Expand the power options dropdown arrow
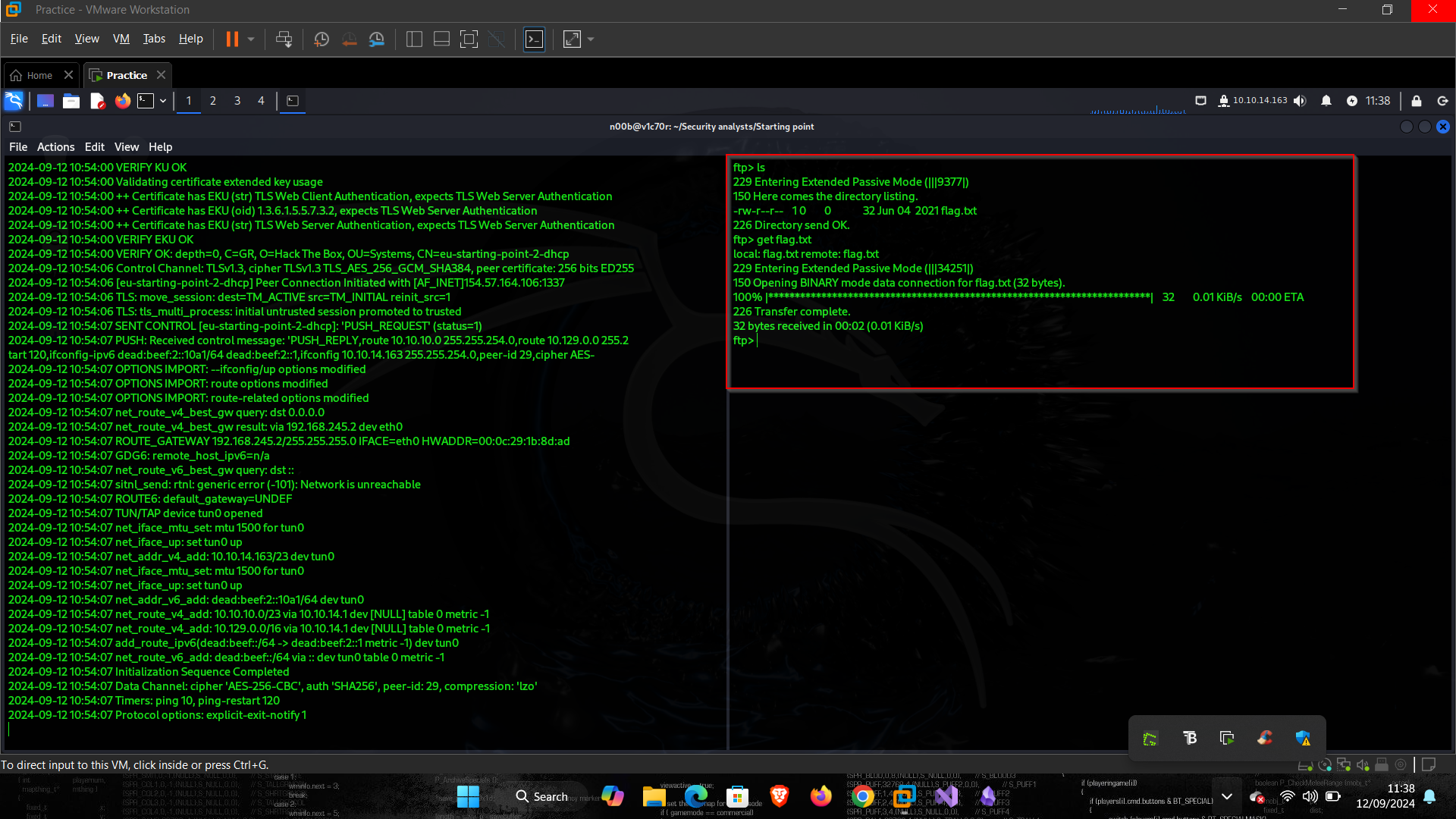Image resolution: width=1456 pixels, height=819 pixels. (x=251, y=39)
